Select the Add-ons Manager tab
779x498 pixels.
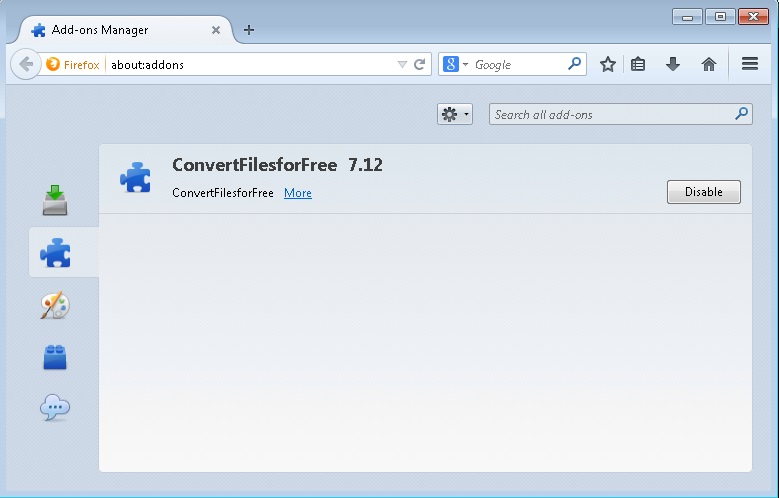tap(126, 30)
